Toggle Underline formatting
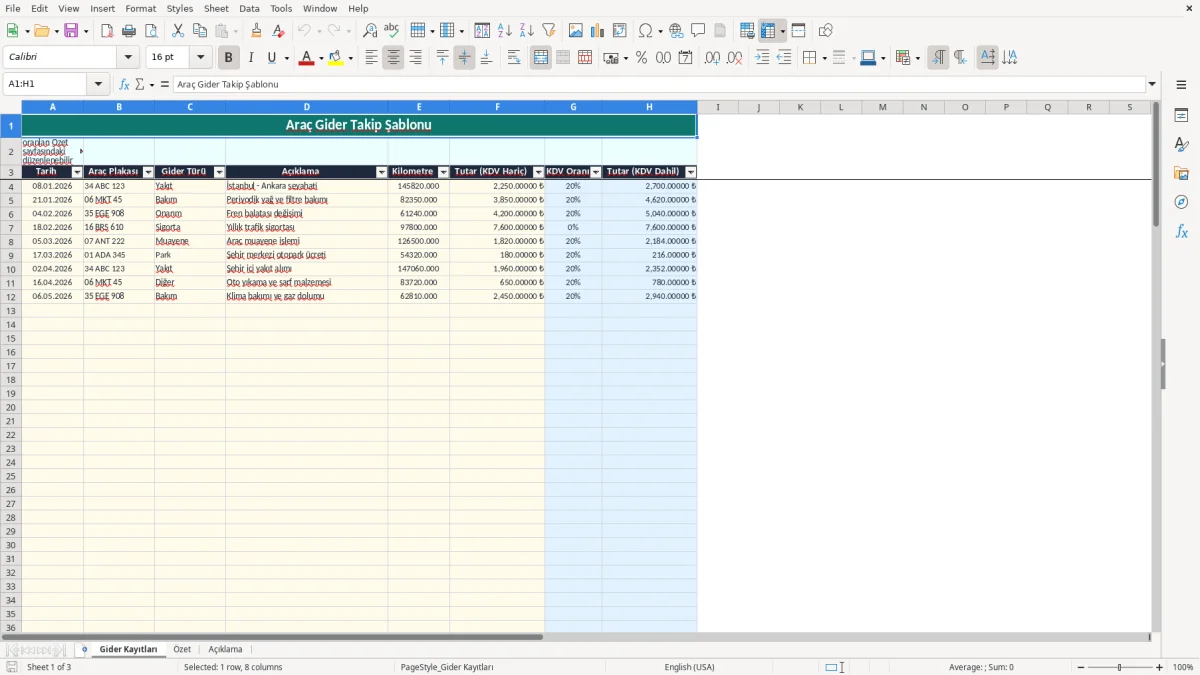This screenshot has width=1200, height=675. pos(271,58)
